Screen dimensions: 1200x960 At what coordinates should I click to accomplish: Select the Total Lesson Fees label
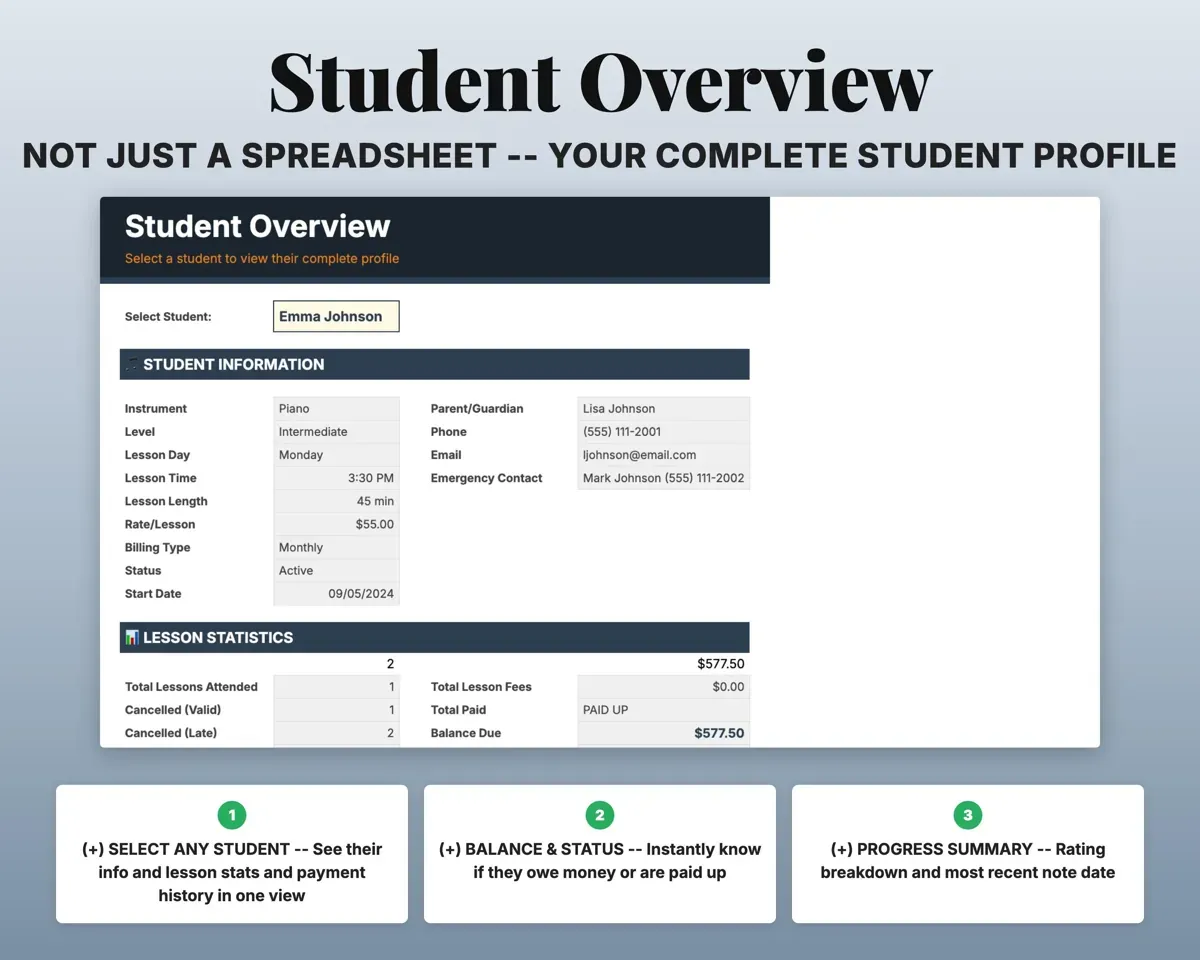[x=481, y=687]
